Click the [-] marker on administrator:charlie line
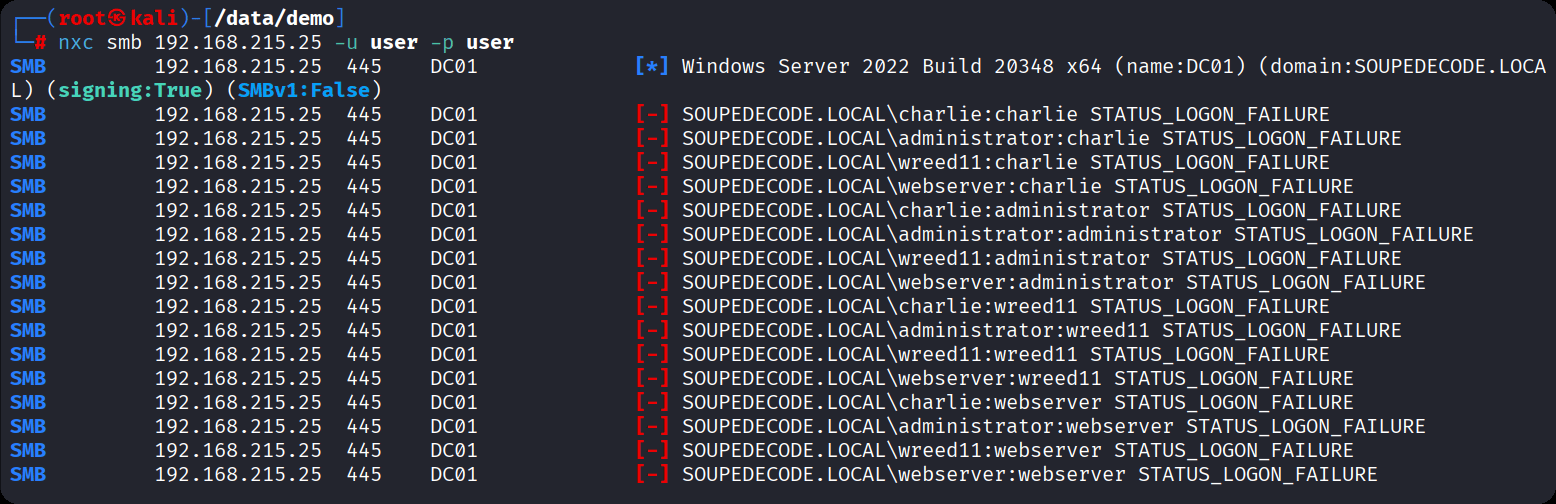1556x504 pixels. click(x=652, y=139)
